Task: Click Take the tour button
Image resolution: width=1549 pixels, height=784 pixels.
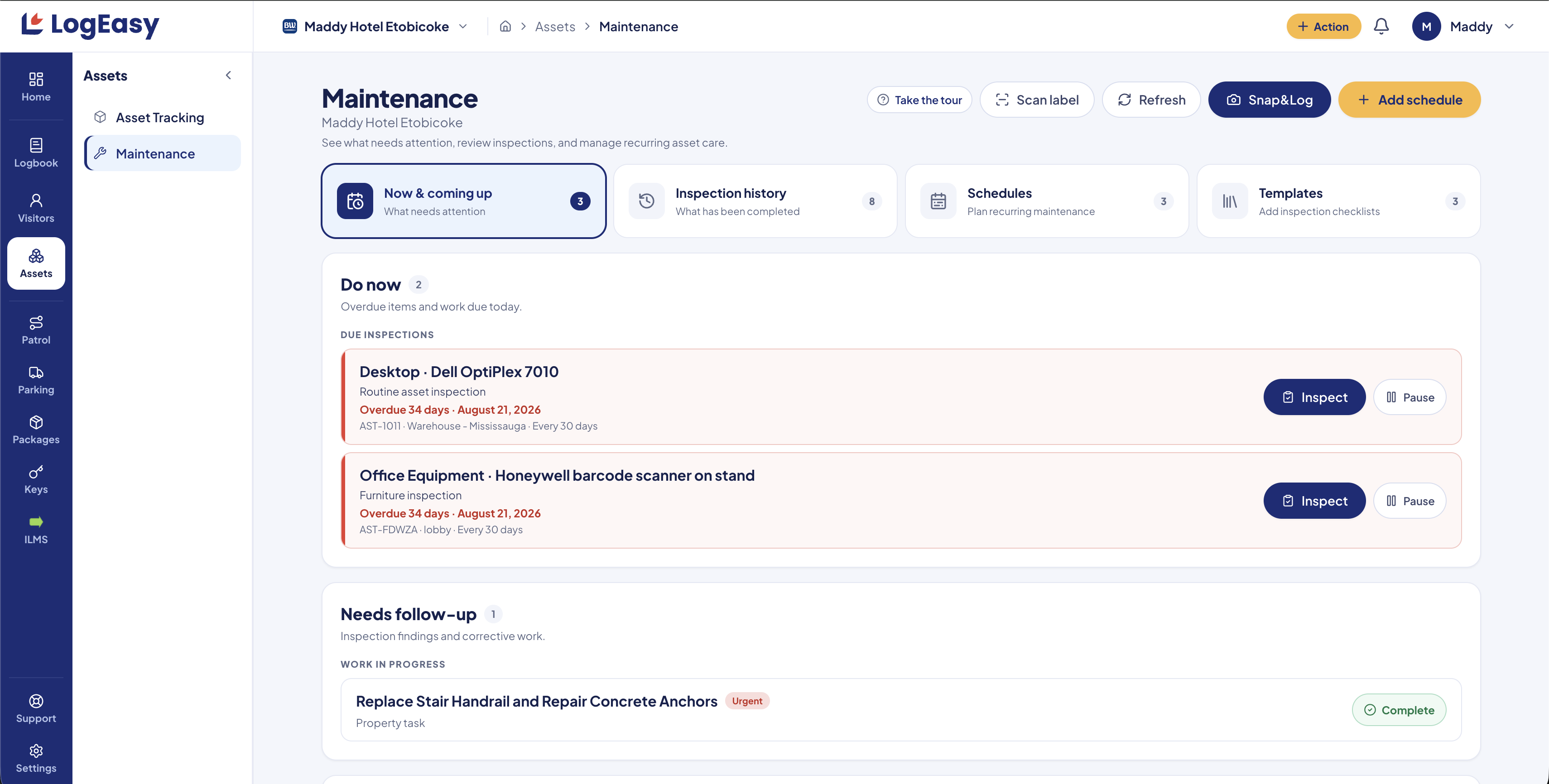Action: 919,100
